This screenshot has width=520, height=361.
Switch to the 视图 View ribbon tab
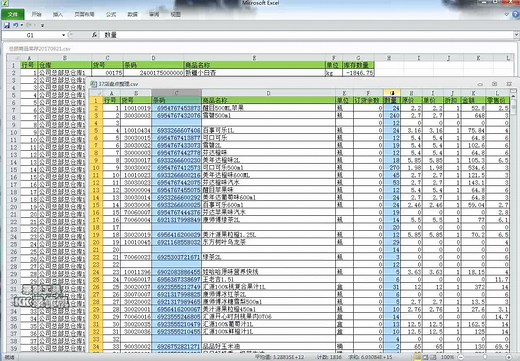(x=176, y=14)
